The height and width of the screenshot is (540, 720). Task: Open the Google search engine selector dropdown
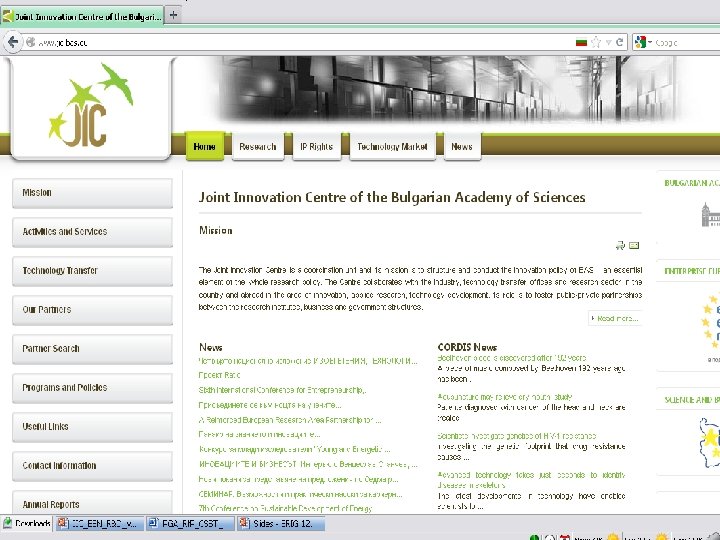643,42
